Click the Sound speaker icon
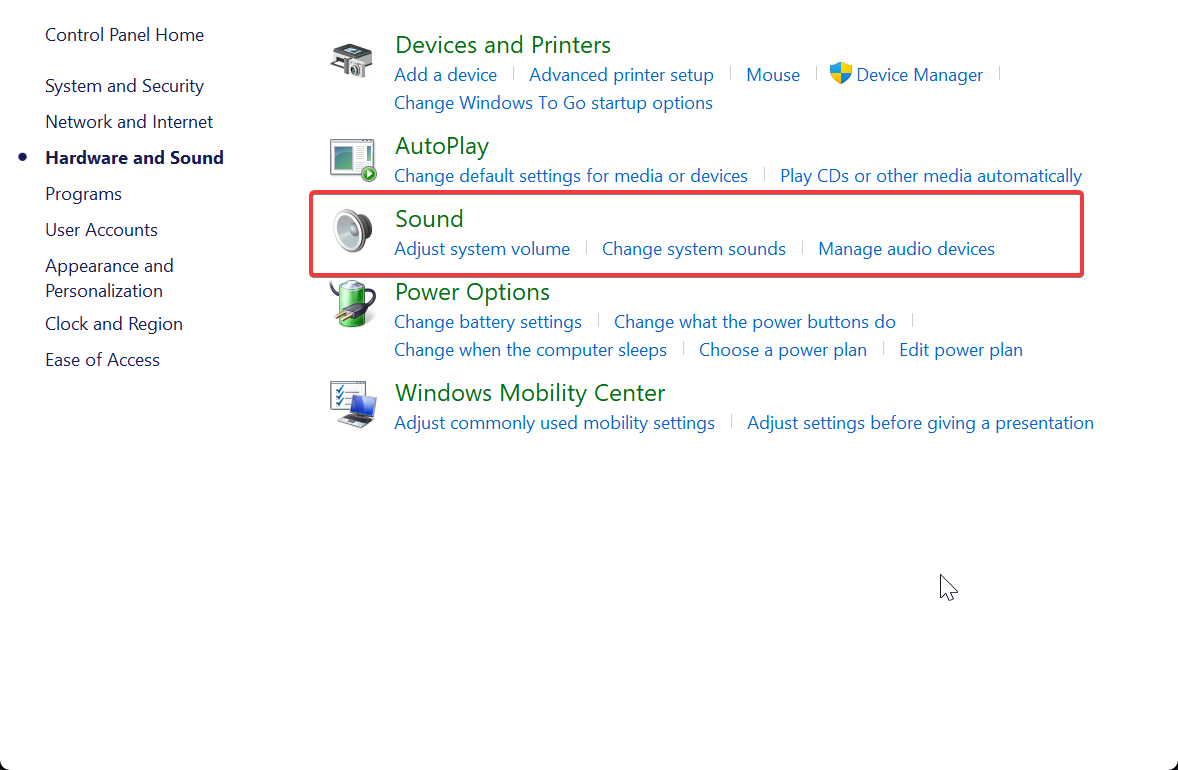Viewport: 1178px width, 770px height. pyautogui.click(x=352, y=231)
